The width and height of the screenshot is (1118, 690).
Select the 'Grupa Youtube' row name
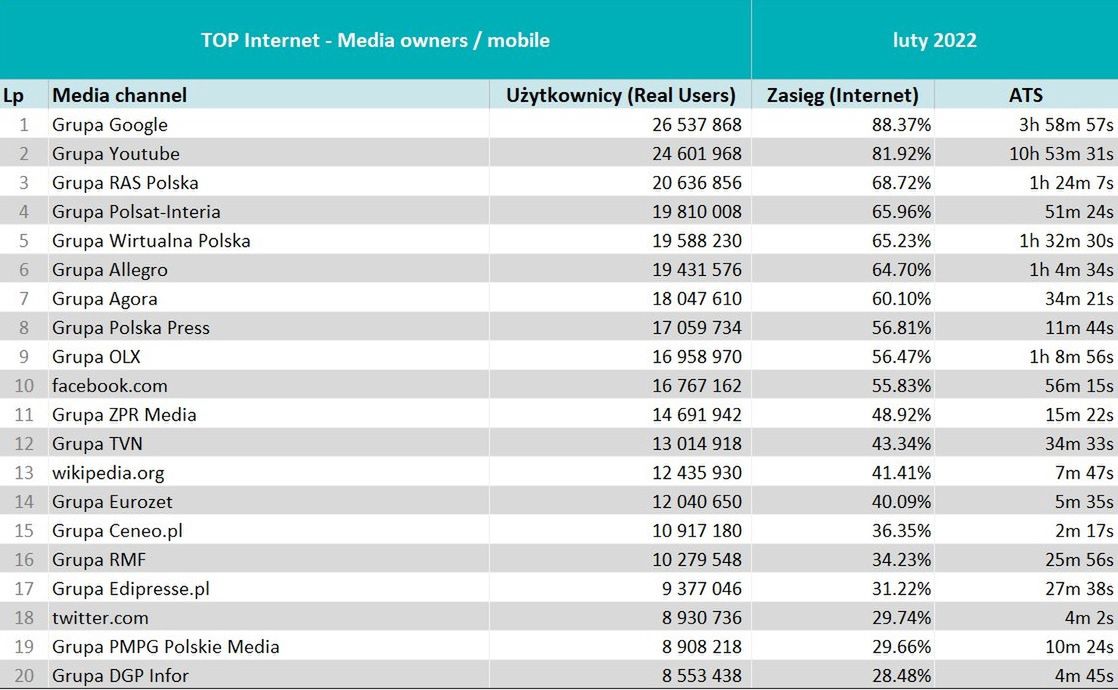pyautogui.click(x=116, y=154)
